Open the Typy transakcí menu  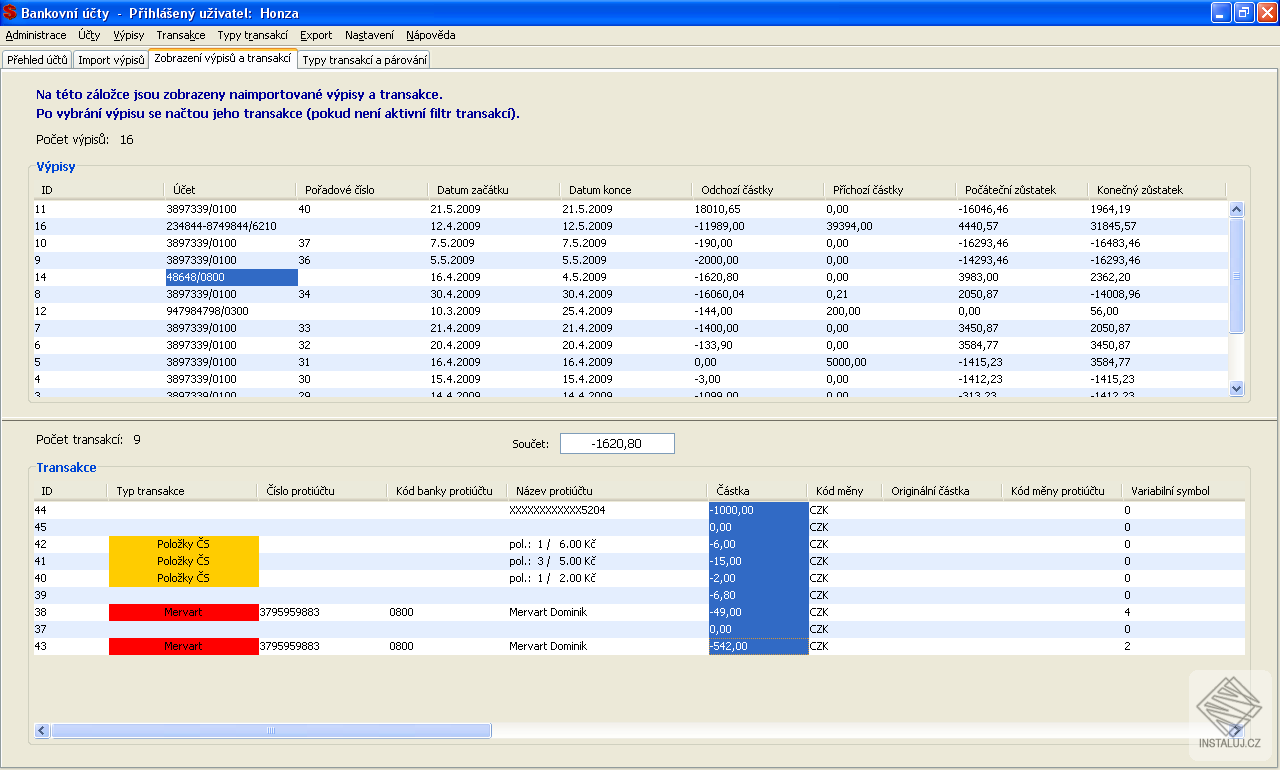(252, 35)
